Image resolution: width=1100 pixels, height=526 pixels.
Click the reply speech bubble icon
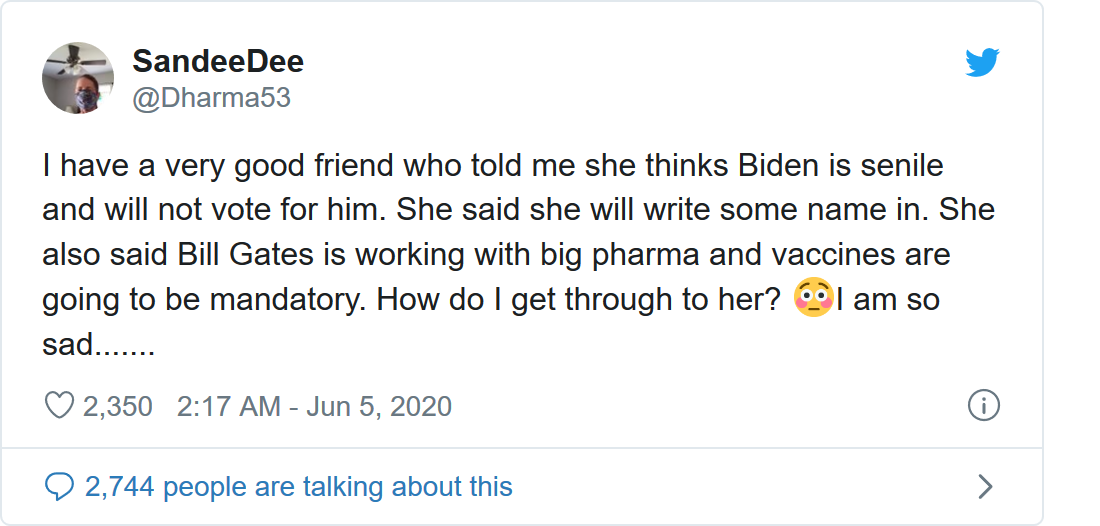[60, 487]
